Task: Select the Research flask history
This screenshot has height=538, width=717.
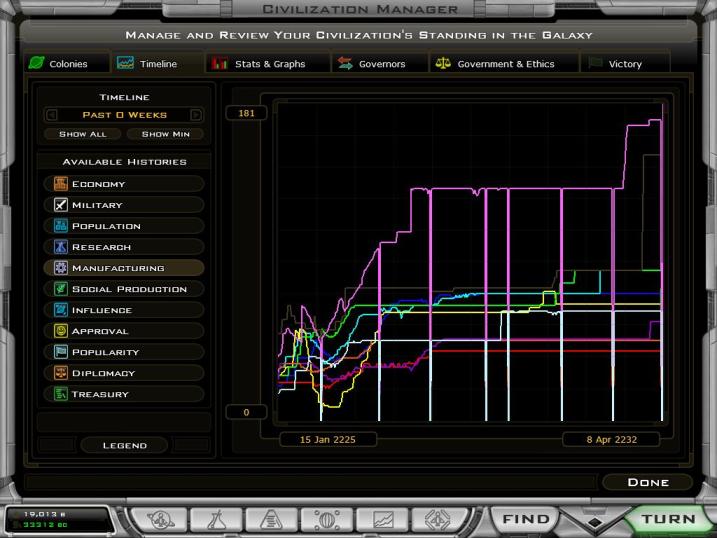Action: click(61, 247)
